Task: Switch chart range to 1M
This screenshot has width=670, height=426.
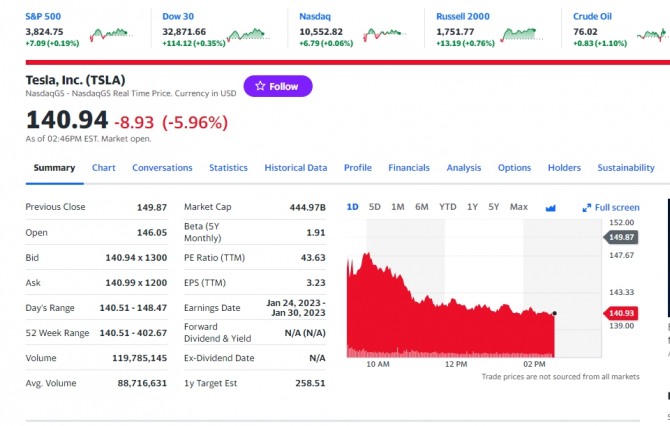Action: [398, 207]
